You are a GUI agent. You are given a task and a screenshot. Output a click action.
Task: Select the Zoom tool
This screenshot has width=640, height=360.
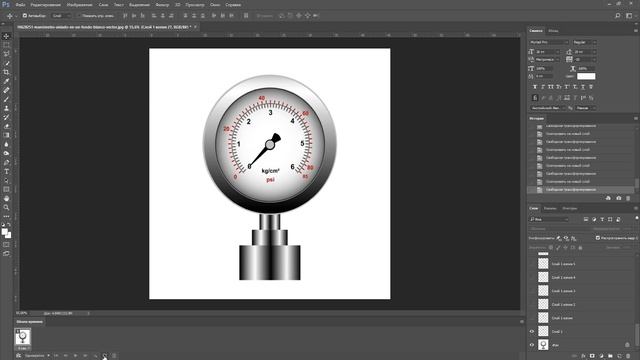[6, 207]
